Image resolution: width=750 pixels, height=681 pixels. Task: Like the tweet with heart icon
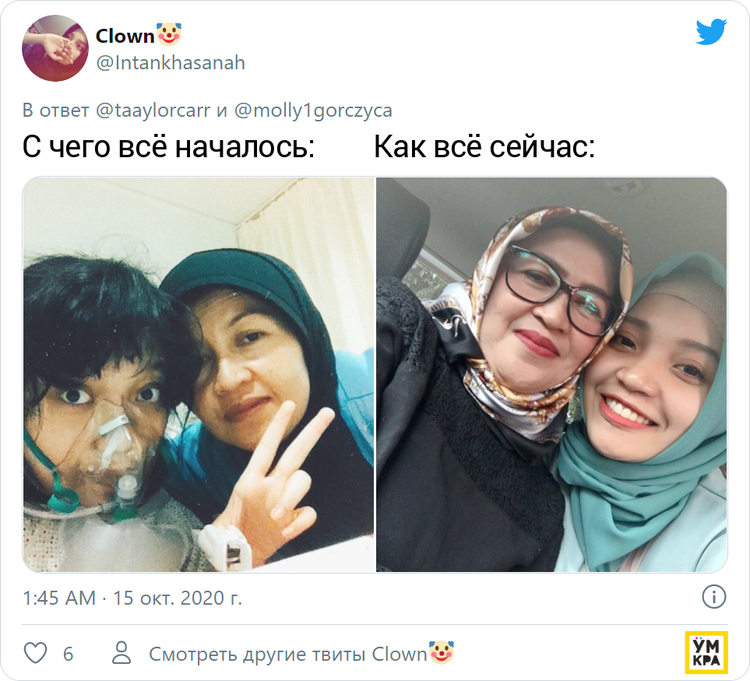click(x=35, y=653)
